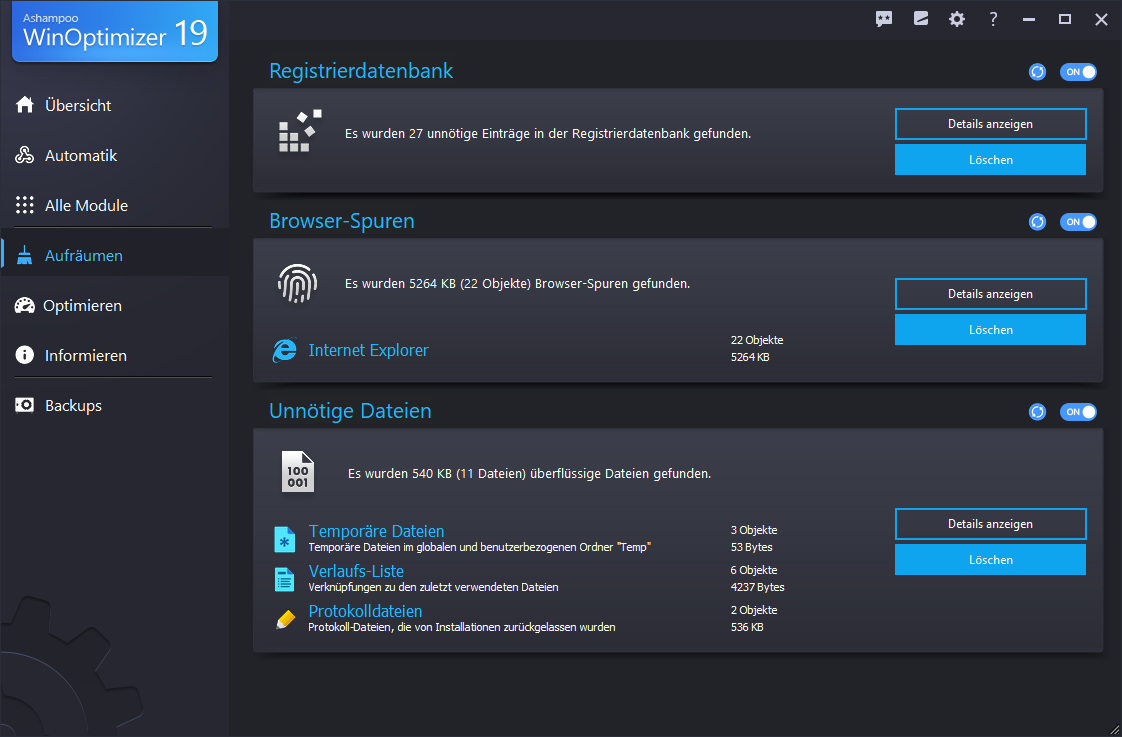Click the speedometer icon beside Optimieren
The width and height of the screenshot is (1122, 737).
25,306
